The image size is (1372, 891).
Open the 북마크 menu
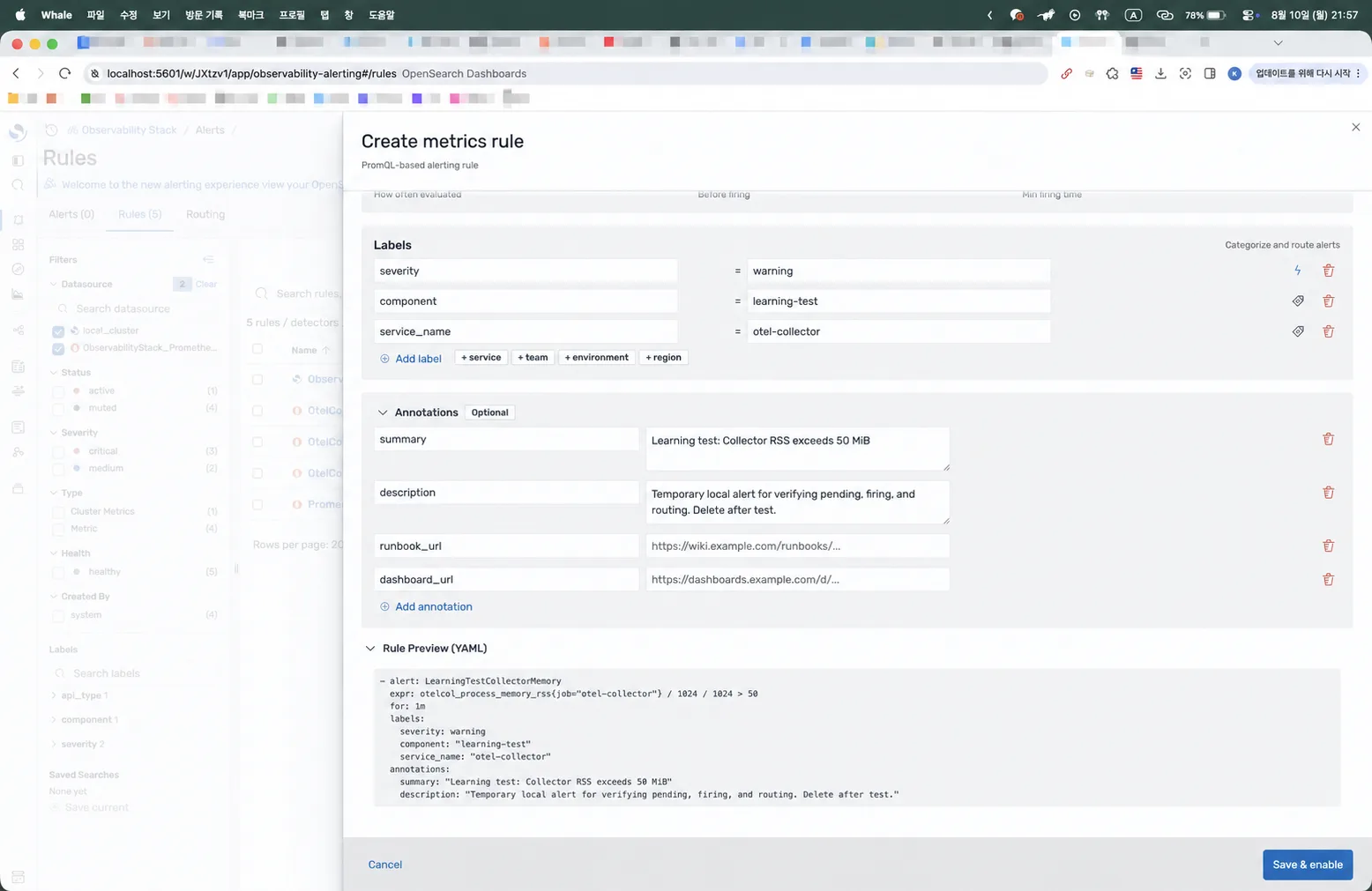click(250, 15)
